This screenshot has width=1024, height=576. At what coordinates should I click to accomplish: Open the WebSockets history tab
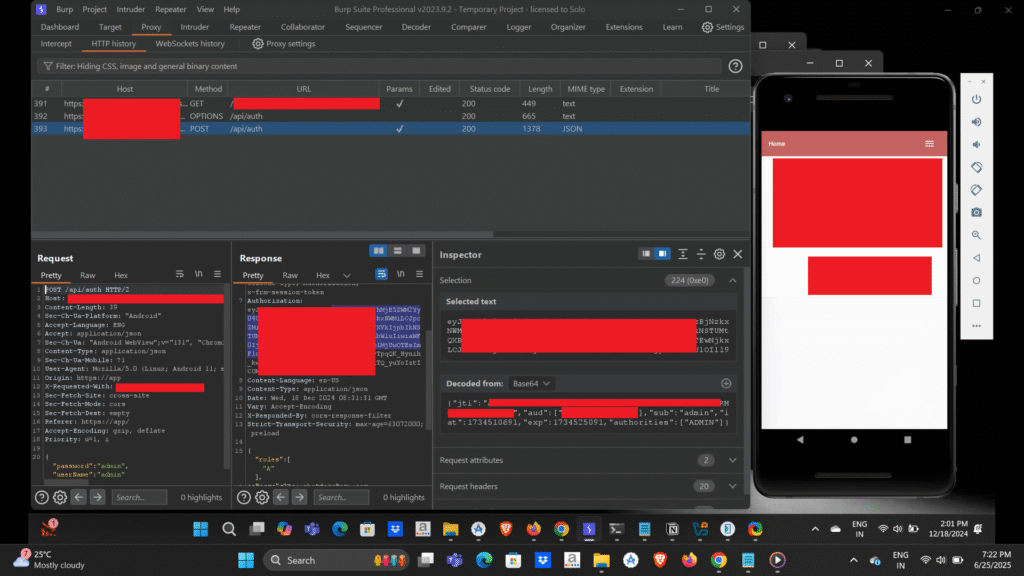190,44
